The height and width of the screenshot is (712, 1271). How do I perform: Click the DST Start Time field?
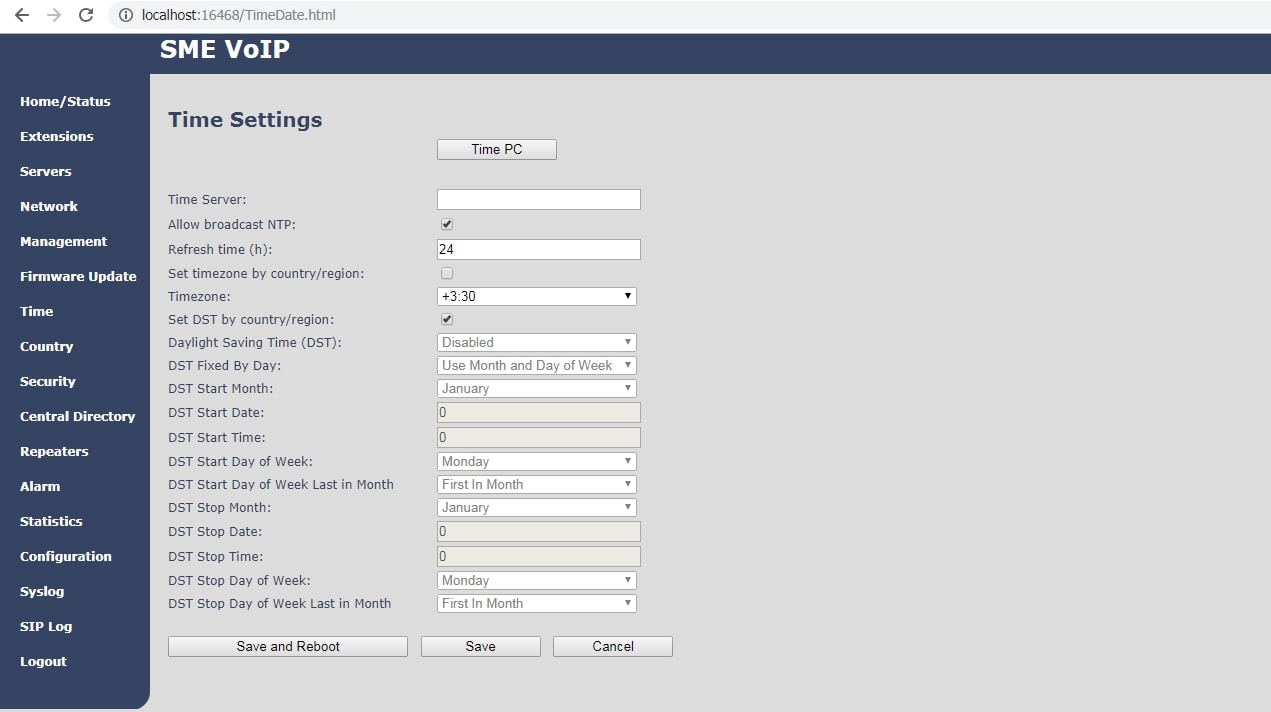coord(539,438)
